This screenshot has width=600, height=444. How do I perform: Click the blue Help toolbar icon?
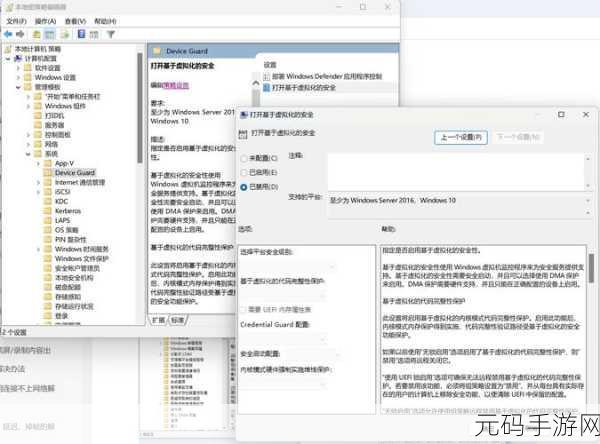click(81, 34)
